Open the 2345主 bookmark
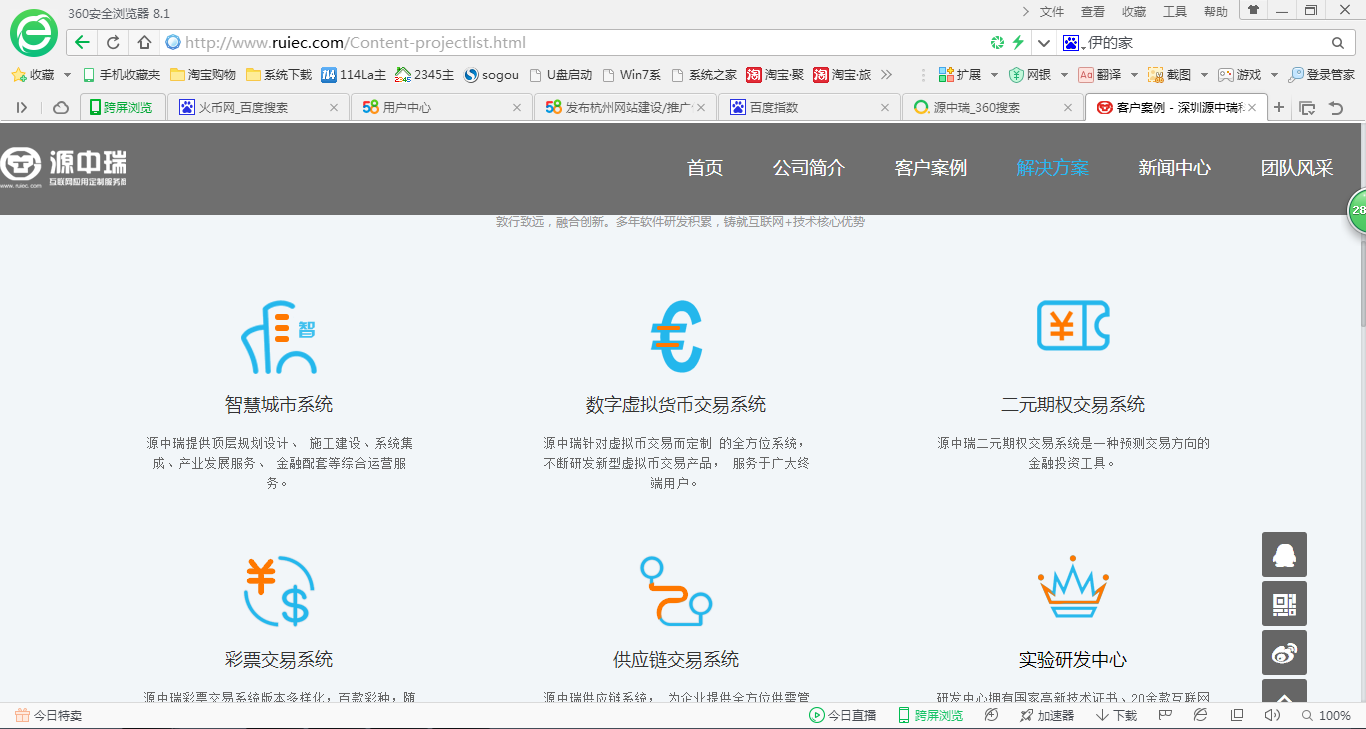Screen dimensions: 1366x729 tap(424, 75)
